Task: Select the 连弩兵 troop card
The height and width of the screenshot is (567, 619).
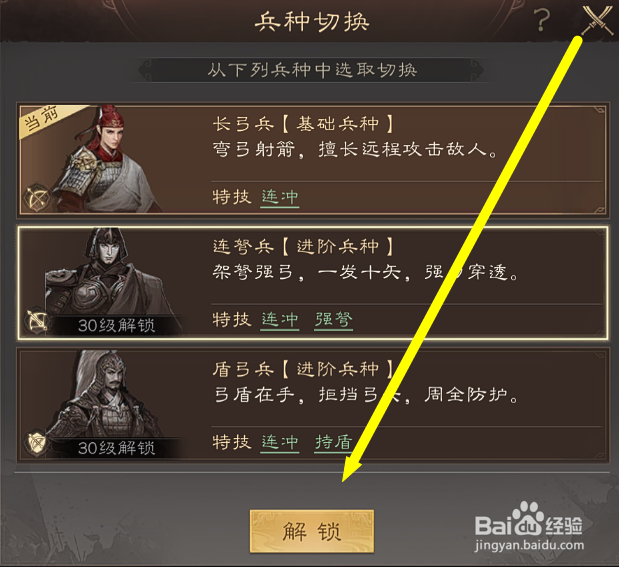Action: point(312,283)
